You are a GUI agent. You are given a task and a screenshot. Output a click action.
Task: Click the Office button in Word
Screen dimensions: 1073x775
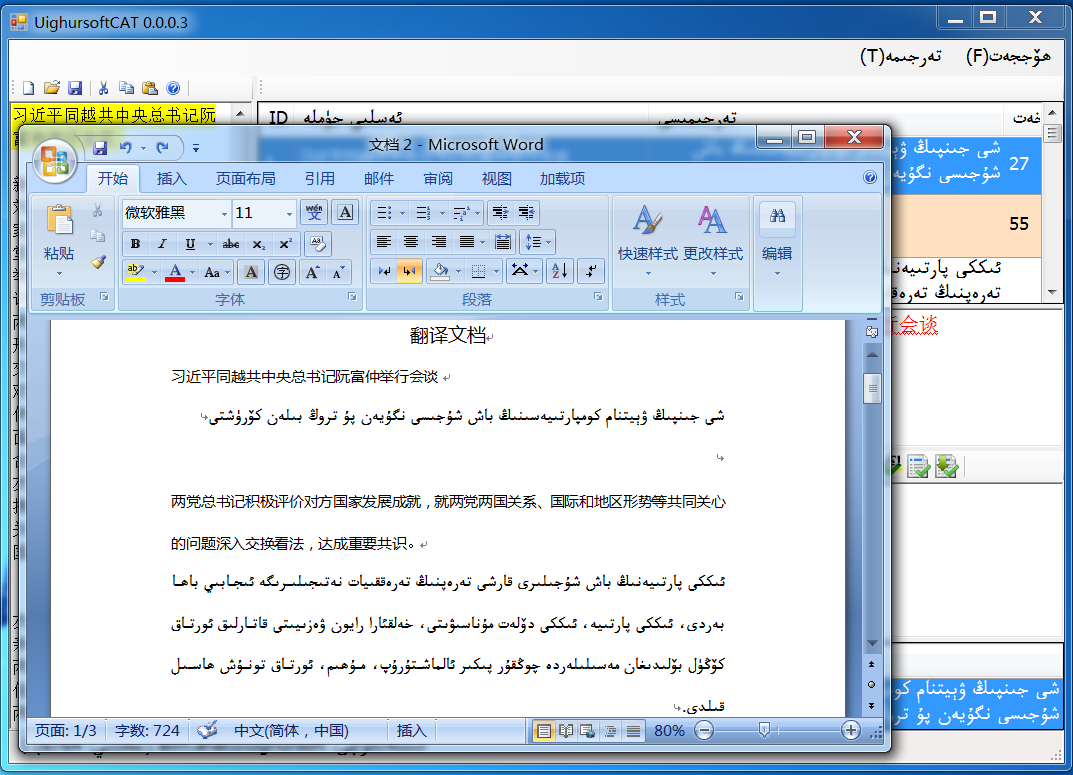55,161
